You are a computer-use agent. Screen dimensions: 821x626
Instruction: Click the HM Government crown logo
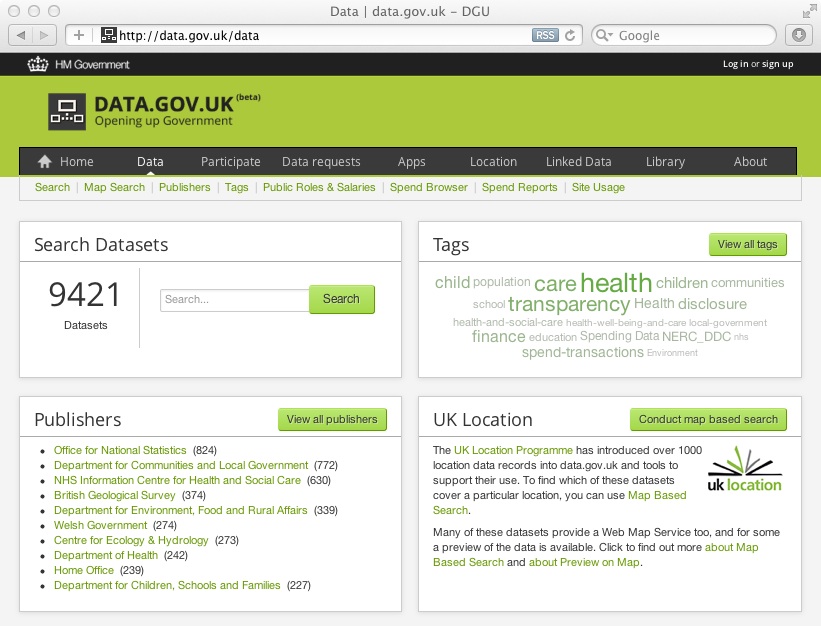pos(38,64)
